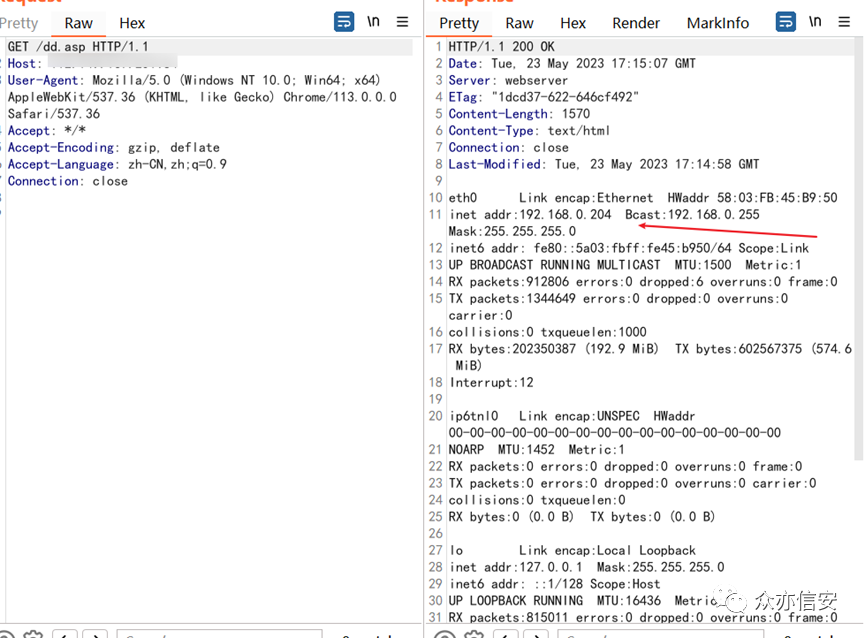Switch to the MarkInfo response tab
The height and width of the screenshot is (638, 865).
717,23
